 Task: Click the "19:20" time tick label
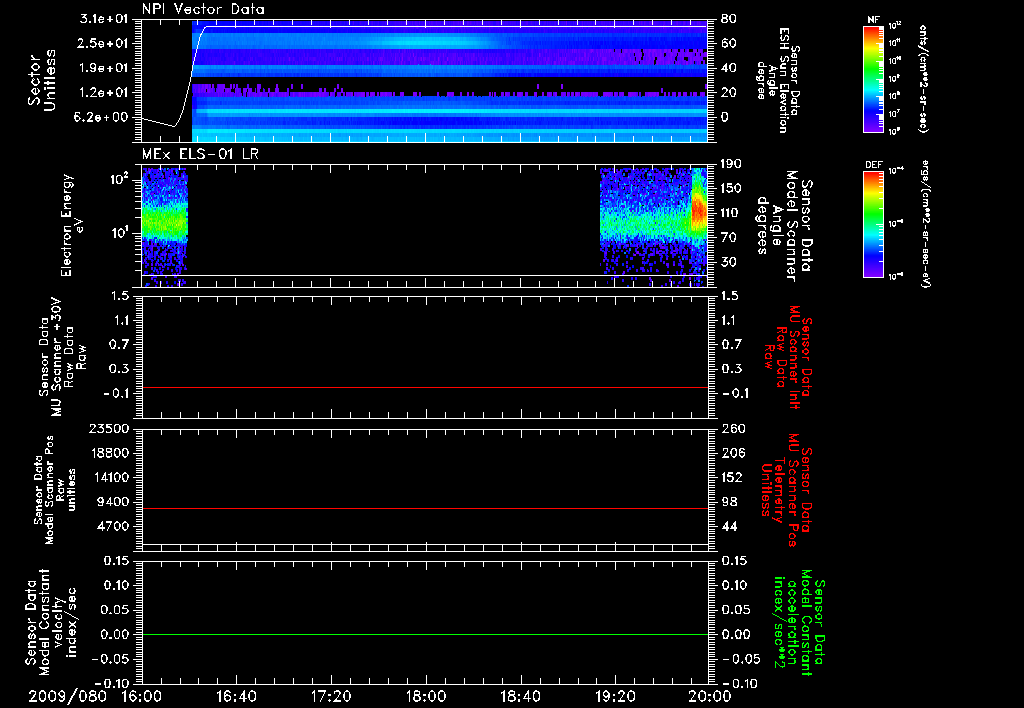(615, 696)
